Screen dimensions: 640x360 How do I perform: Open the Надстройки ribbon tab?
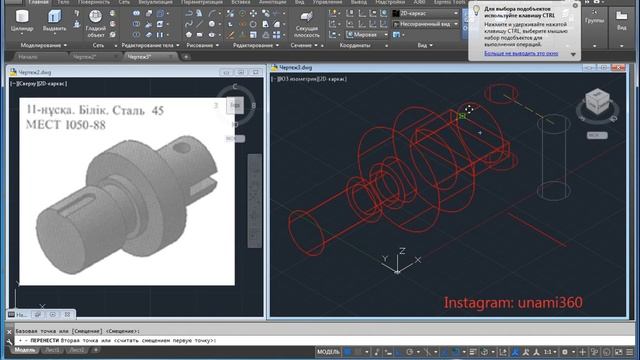(390, 2)
